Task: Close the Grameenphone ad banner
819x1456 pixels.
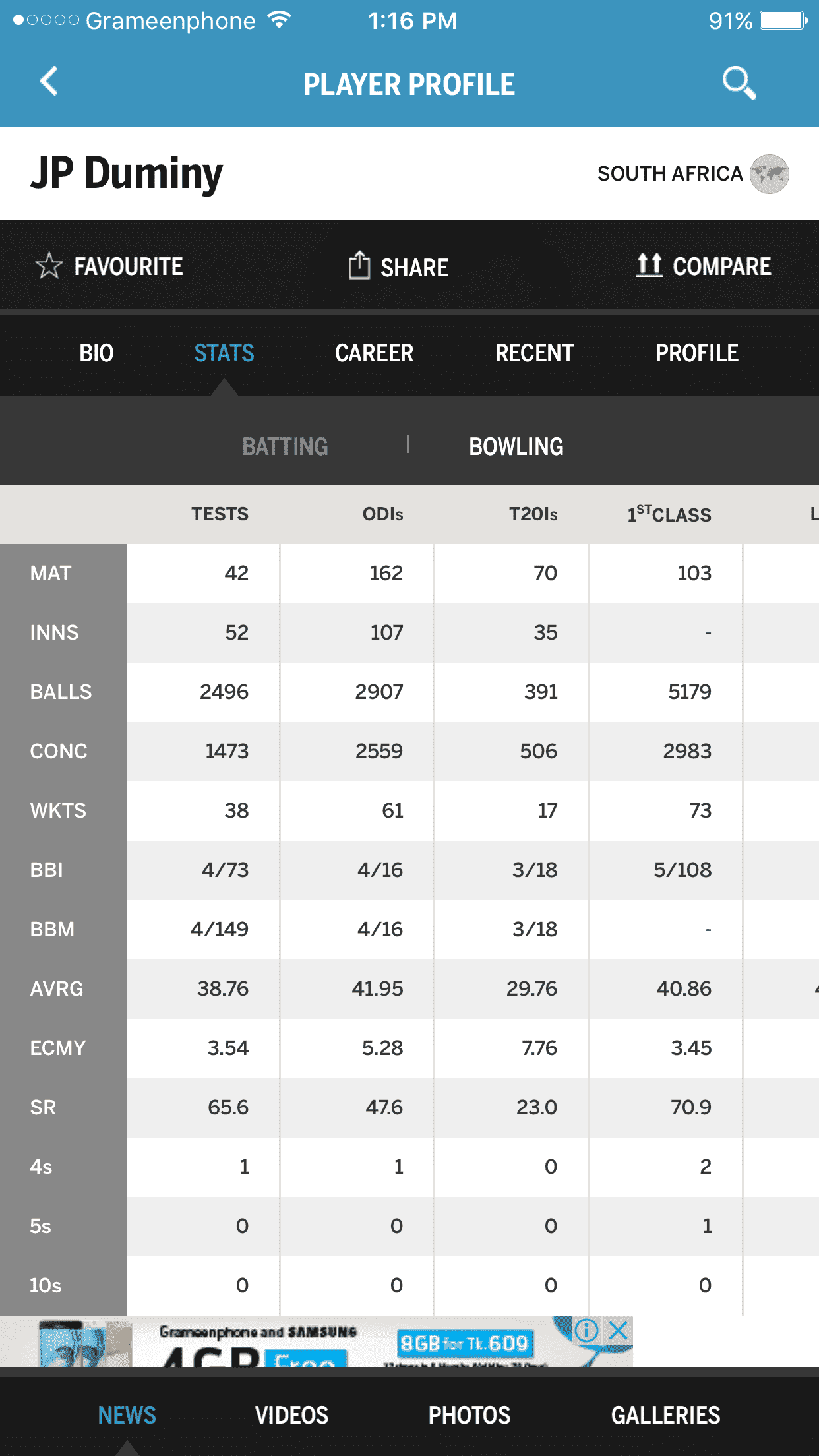Action: pyautogui.click(x=618, y=1331)
